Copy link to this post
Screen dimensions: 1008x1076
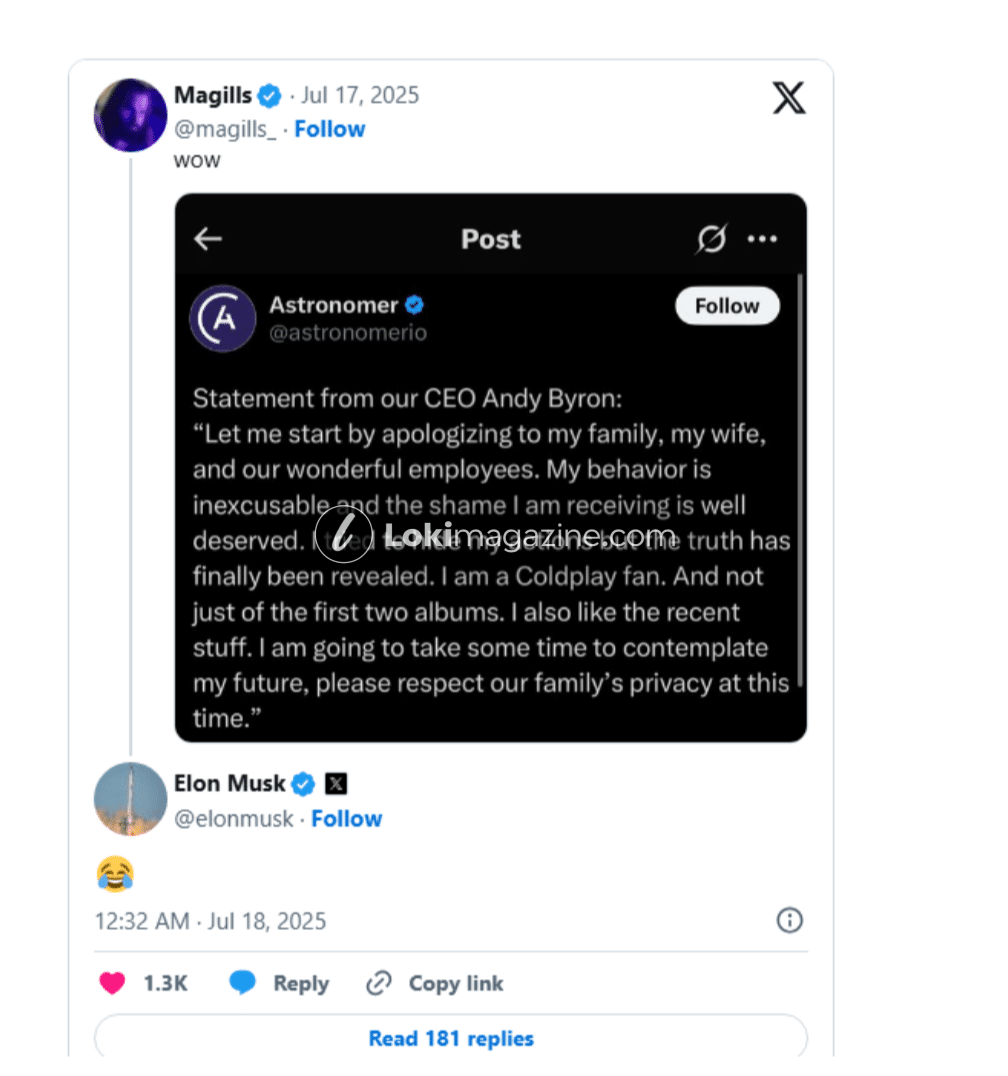435,984
